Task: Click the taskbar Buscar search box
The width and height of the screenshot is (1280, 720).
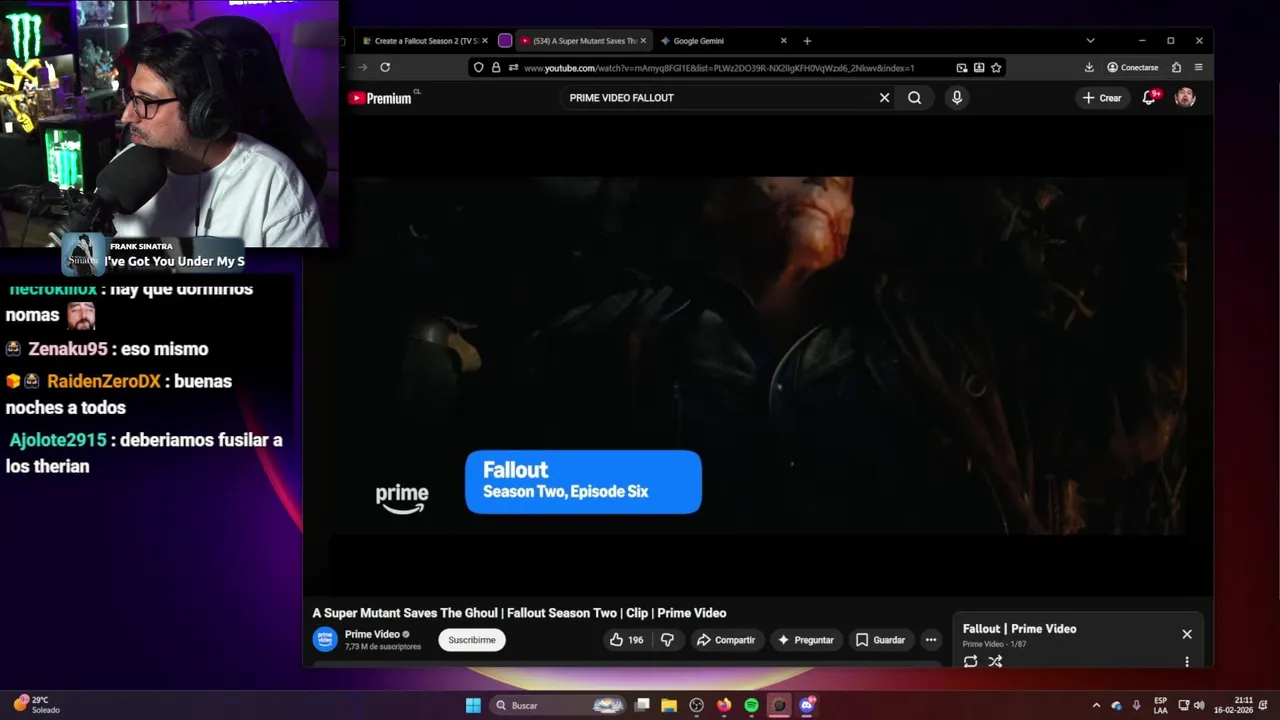Action: pos(558,705)
